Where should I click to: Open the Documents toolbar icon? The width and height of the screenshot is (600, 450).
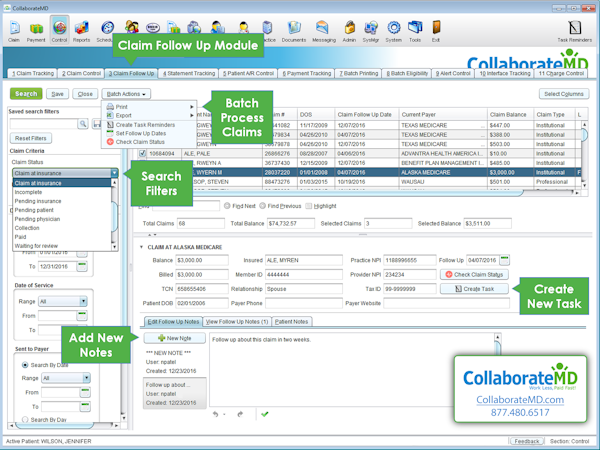point(293,29)
